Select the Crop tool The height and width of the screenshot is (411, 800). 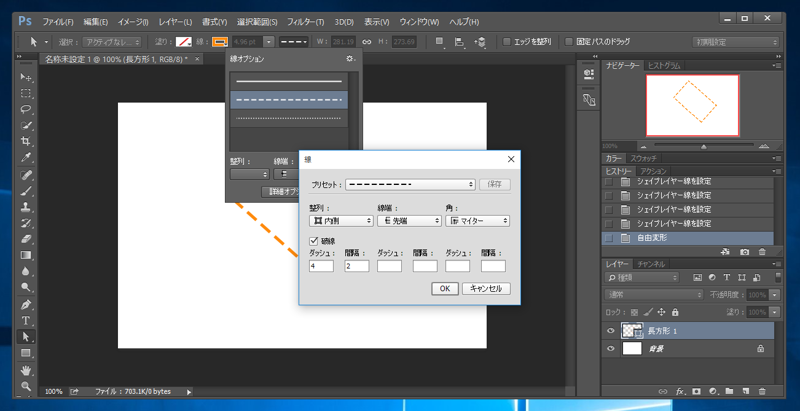click(x=26, y=141)
